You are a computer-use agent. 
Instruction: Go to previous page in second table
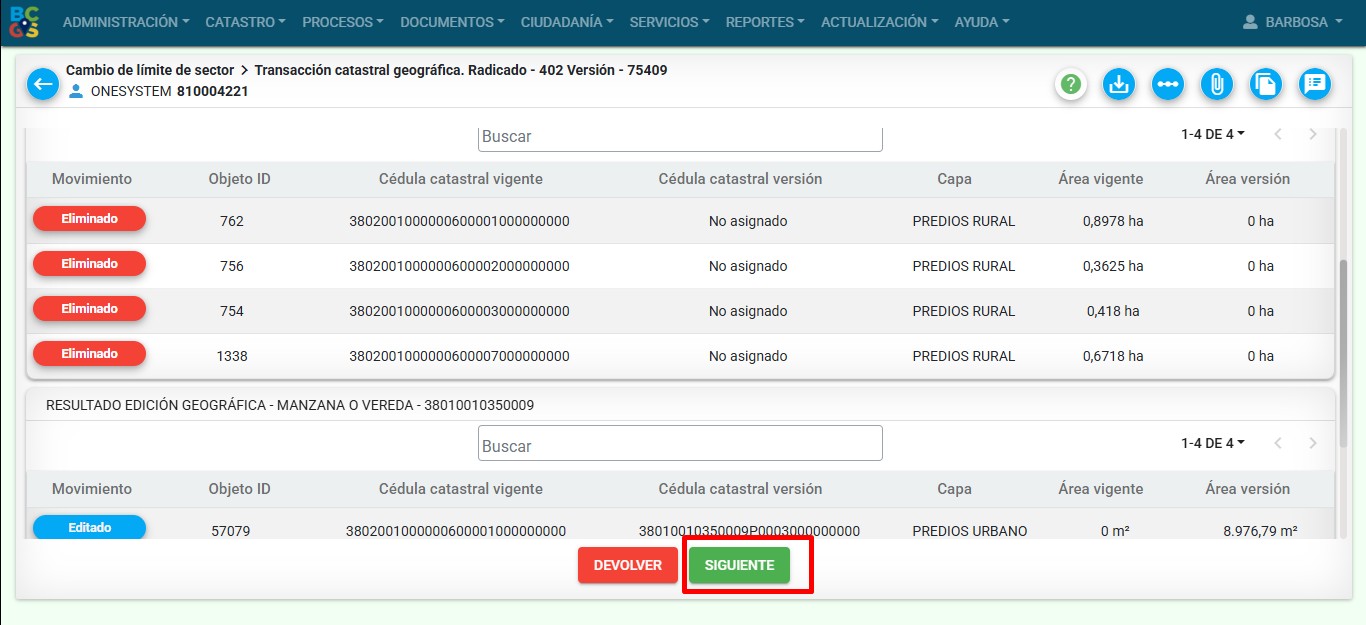tap(1277, 443)
